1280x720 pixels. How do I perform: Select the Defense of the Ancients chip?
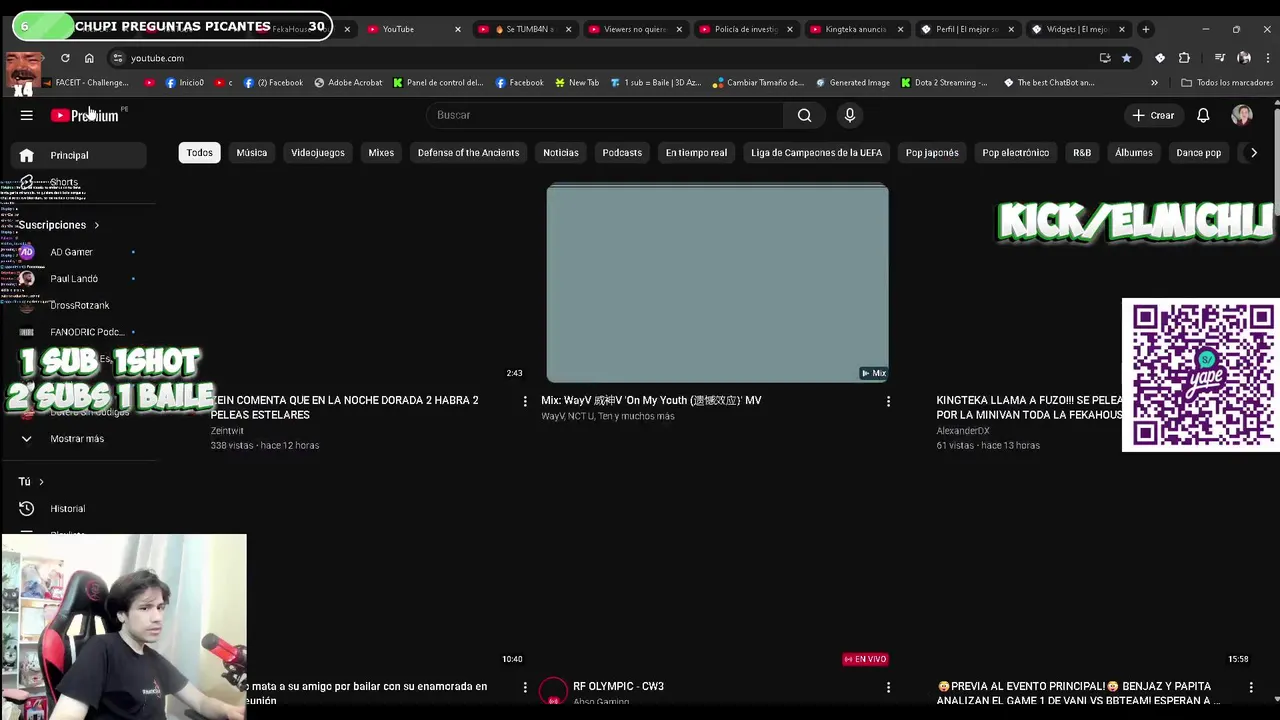(468, 153)
